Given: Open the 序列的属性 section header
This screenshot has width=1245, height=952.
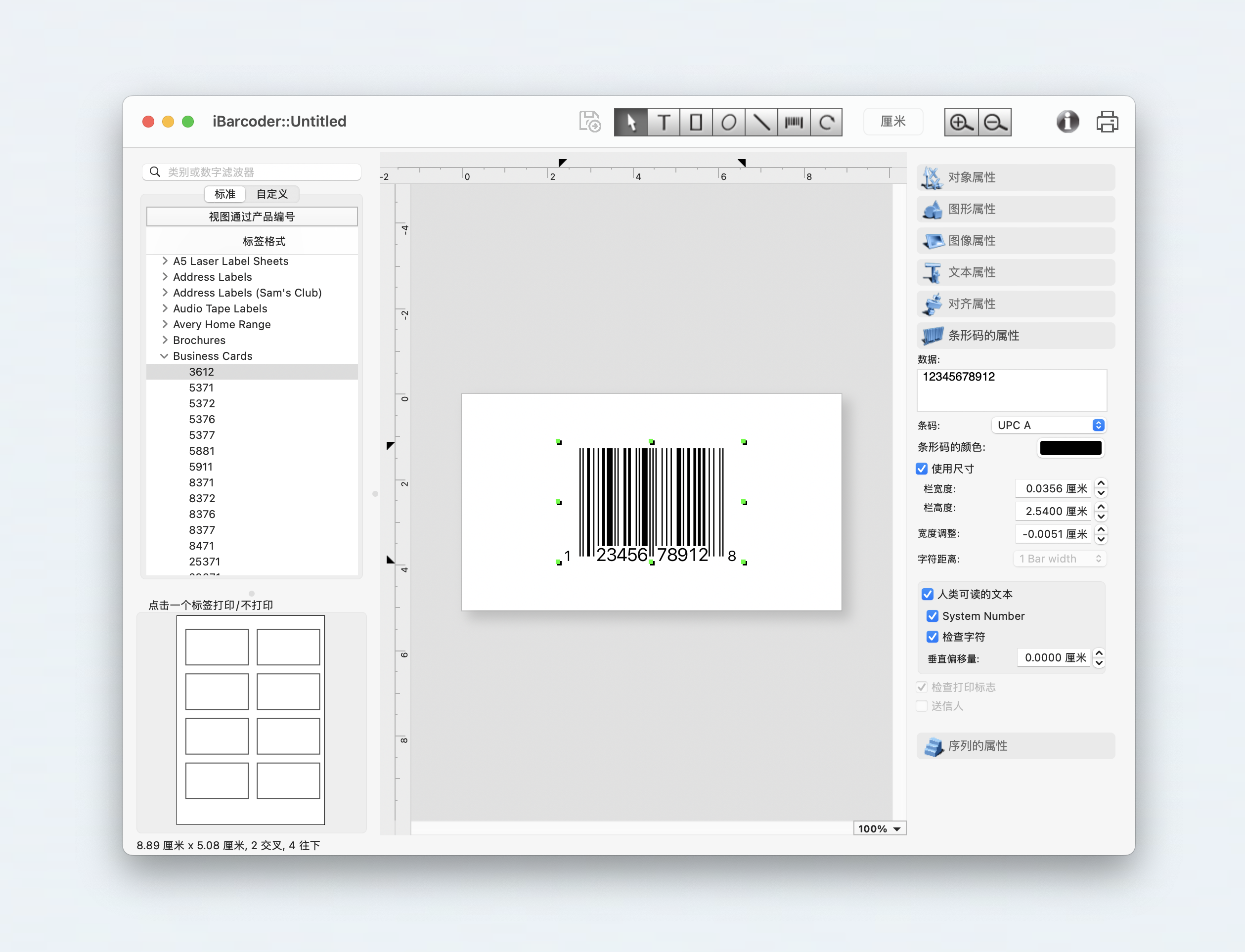Looking at the screenshot, I should point(1016,746).
